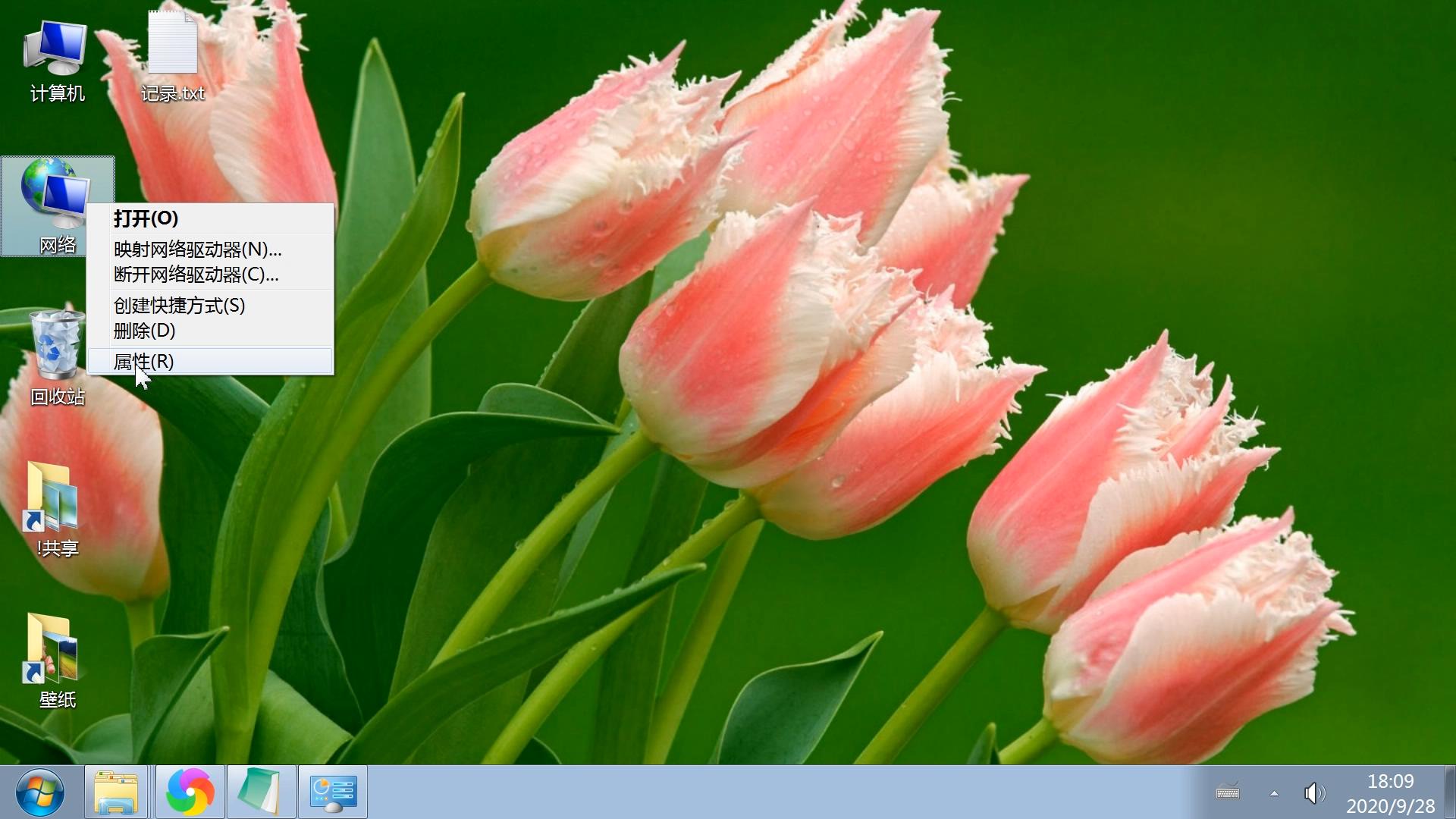
Task: Open Windows Explorer from taskbar
Action: click(x=116, y=792)
